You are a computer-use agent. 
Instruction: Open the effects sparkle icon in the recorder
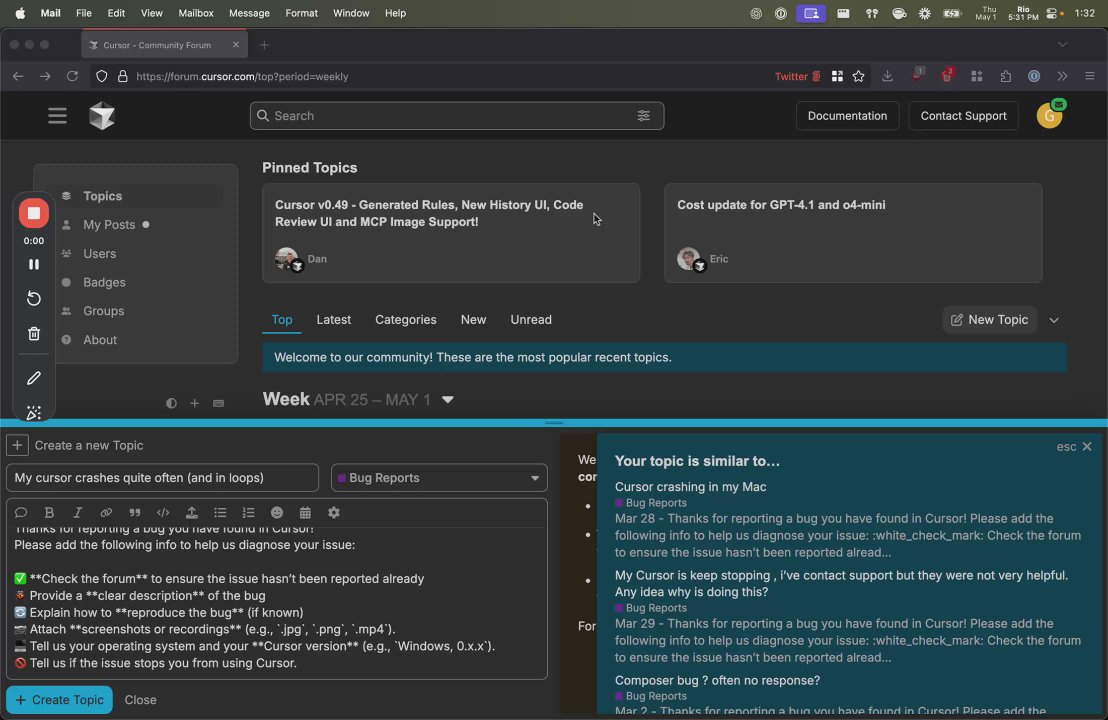(x=33, y=412)
